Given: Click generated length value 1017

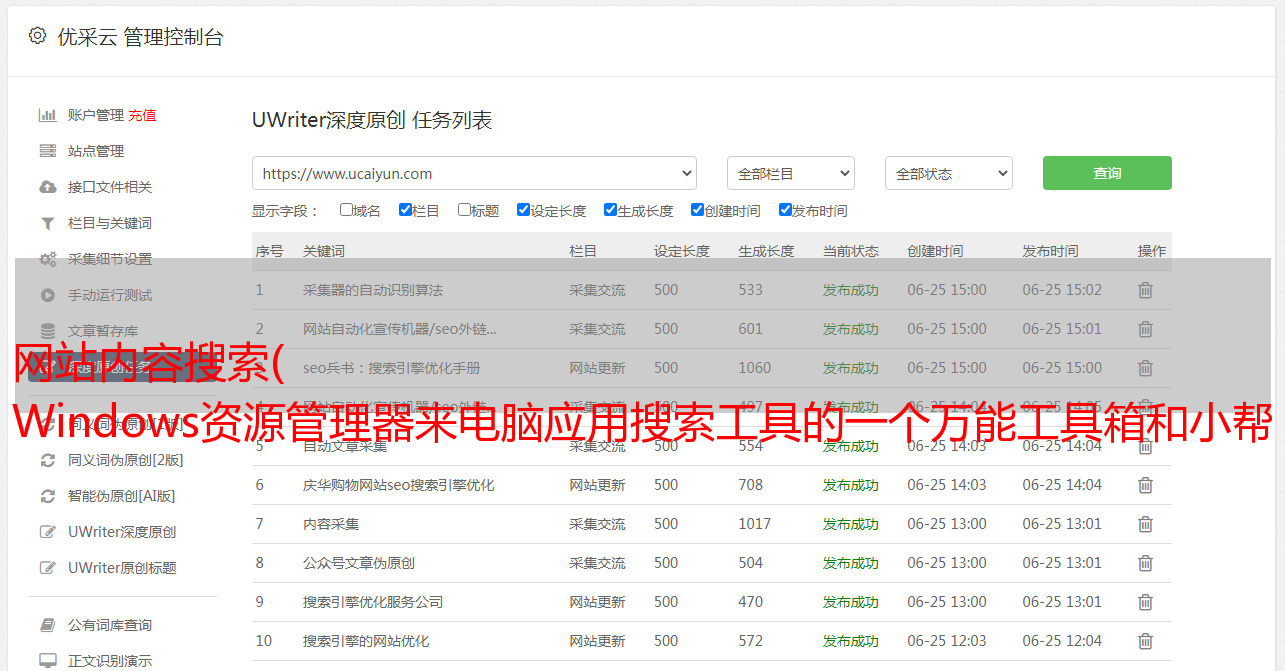Looking at the screenshot, I should 755,524.
